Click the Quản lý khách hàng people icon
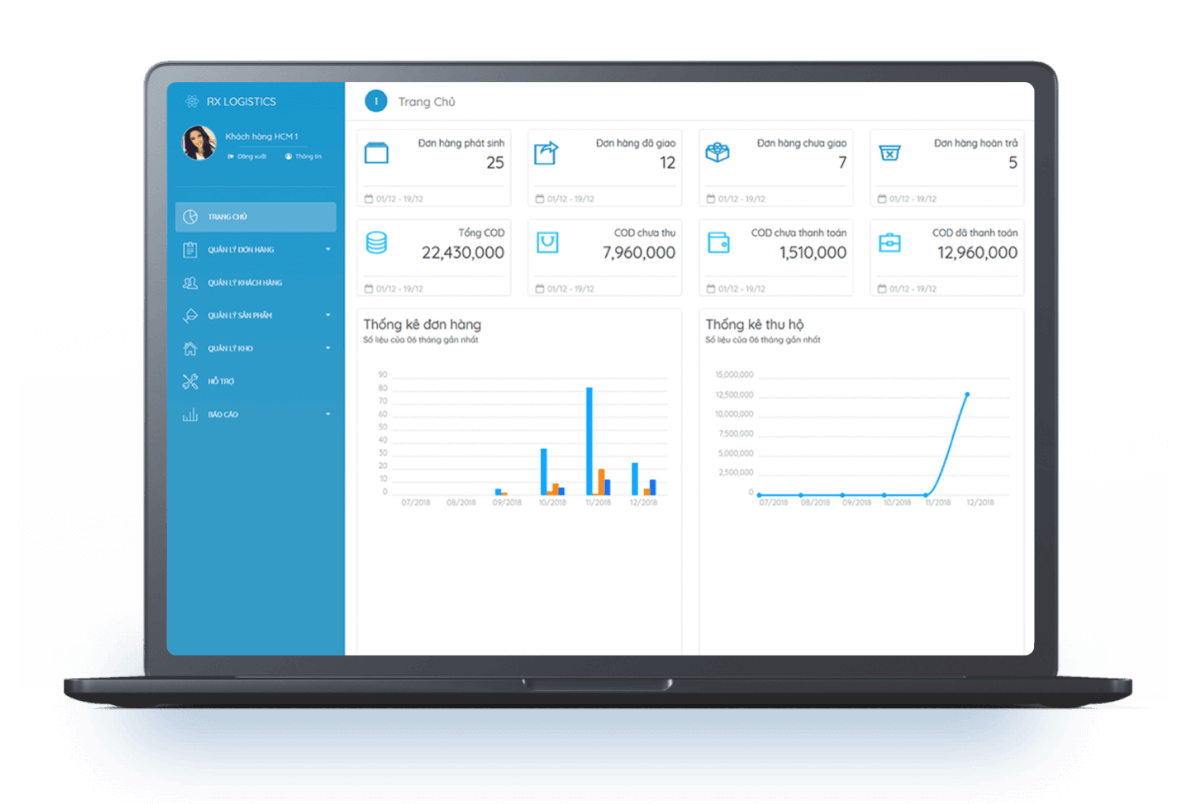The width and height of the screenshot is (1200, 804). coord(190,283)
